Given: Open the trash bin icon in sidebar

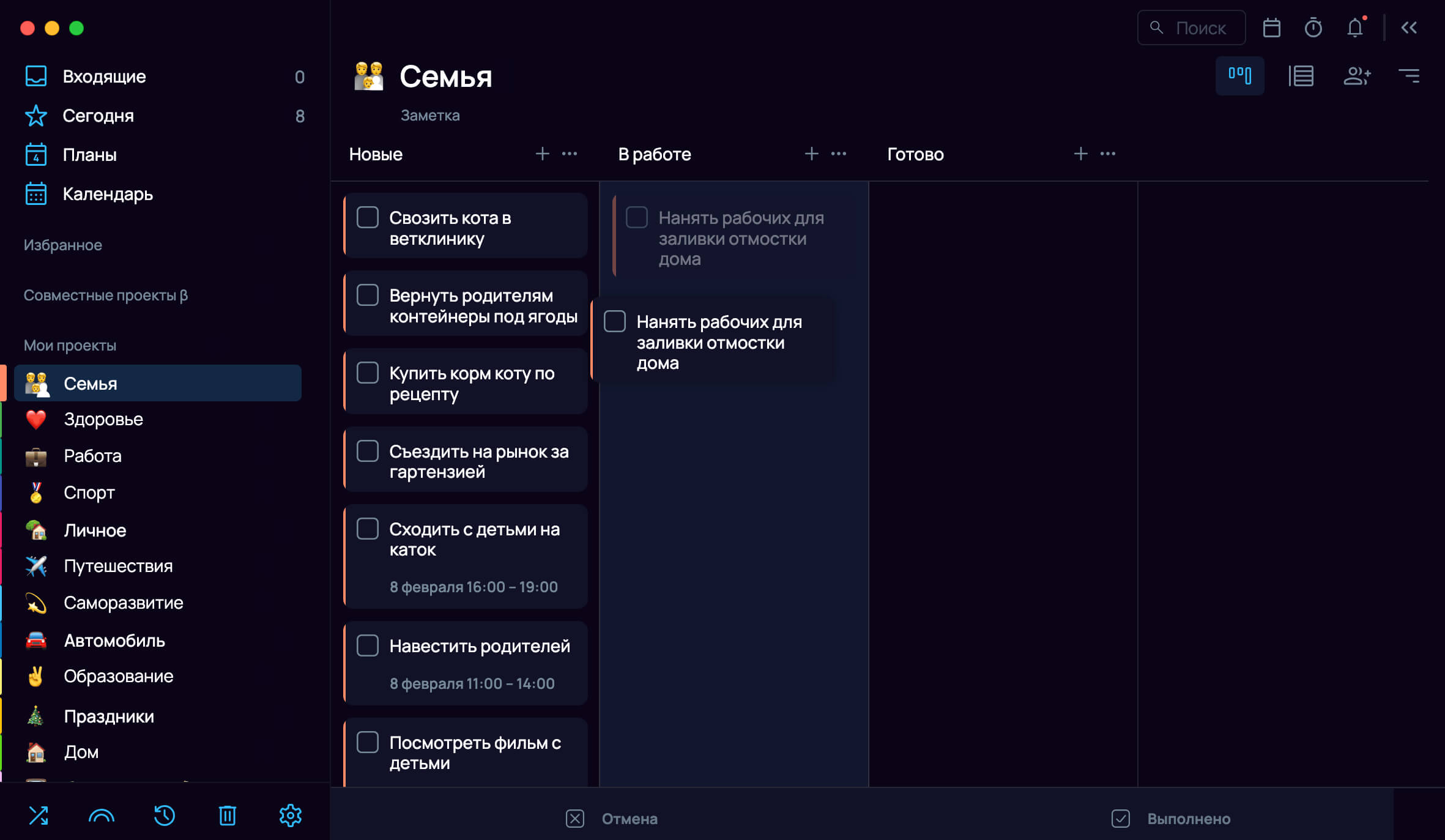Looking at the screenshot, I should pyautogui.click(x=228, y=816).
